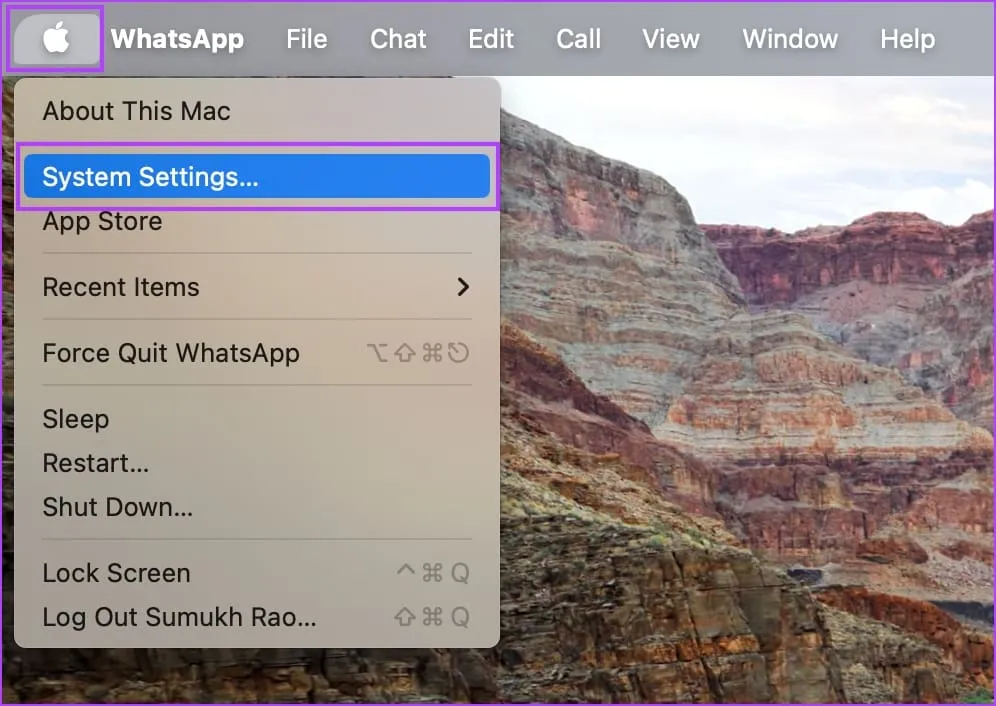Launch App Store from the Apple menu
Image resolution: width=996 pixels, height=706 pixels.
(x=102, y=221)
